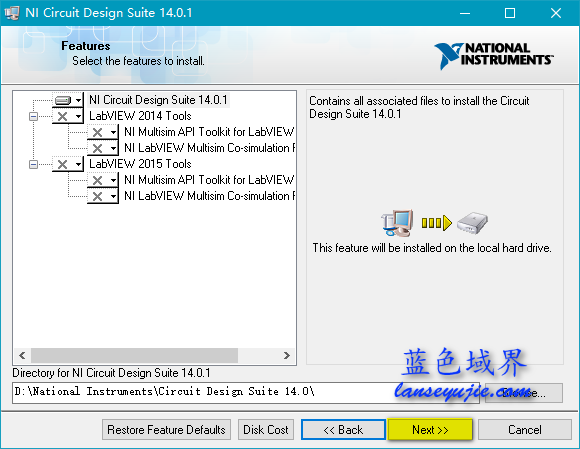Collapse the LabVIEW 2015 Tools tree node
Image resolution: width=580 pixels, height=449 pixels.
[x=33, y=164]
